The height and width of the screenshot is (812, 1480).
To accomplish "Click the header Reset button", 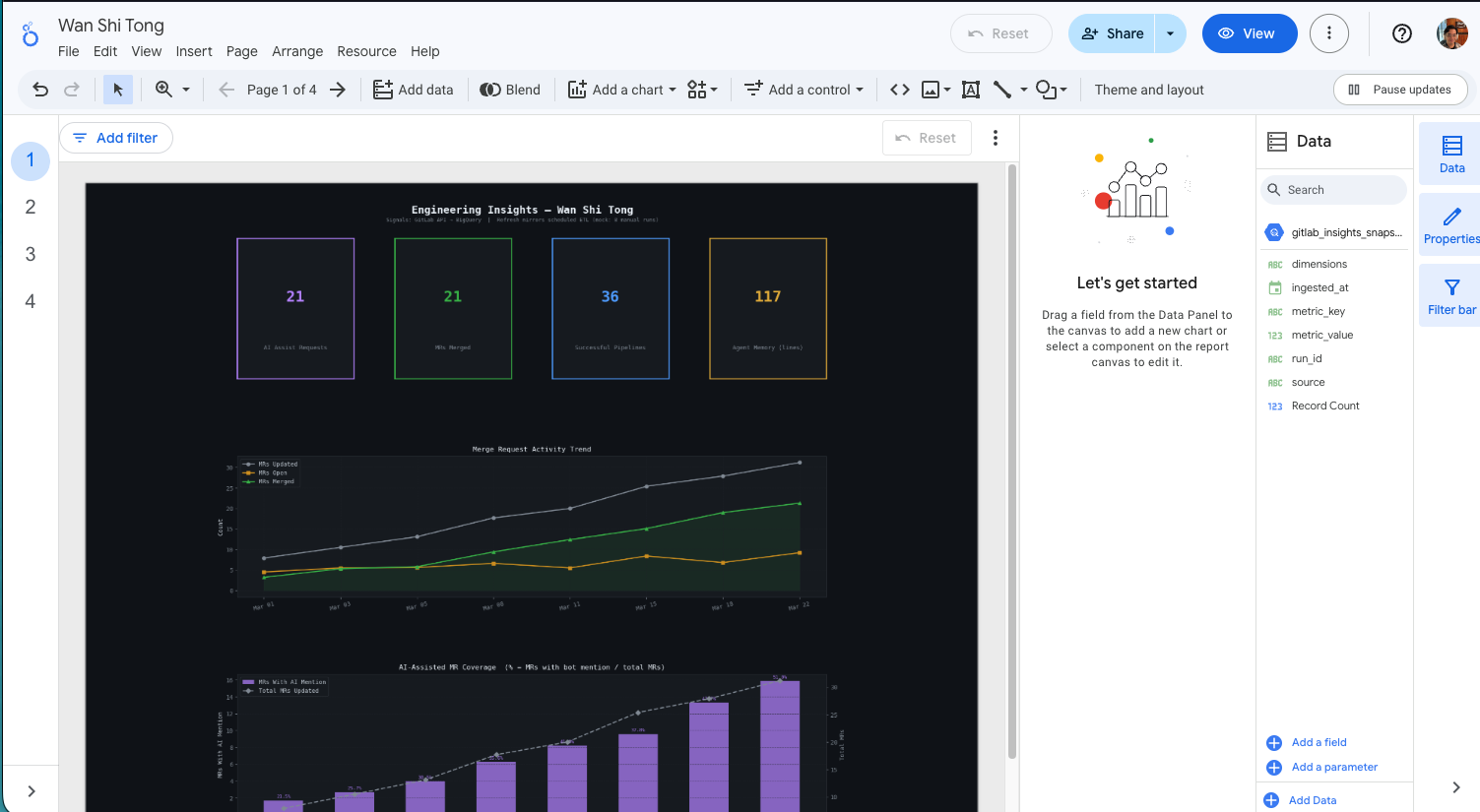I will [1000, 33].
